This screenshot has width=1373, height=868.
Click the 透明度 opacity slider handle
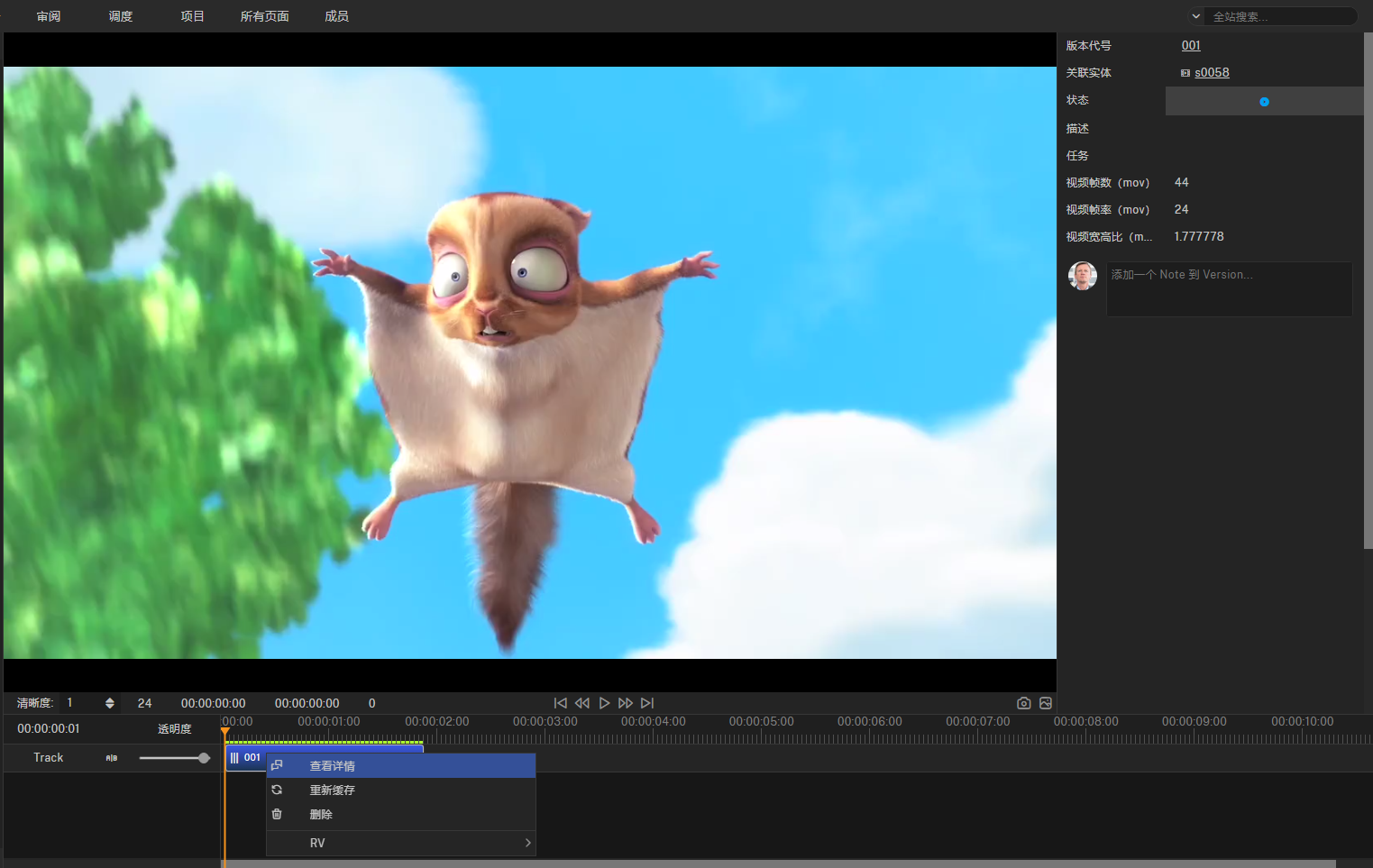click(x=205, y=758)
